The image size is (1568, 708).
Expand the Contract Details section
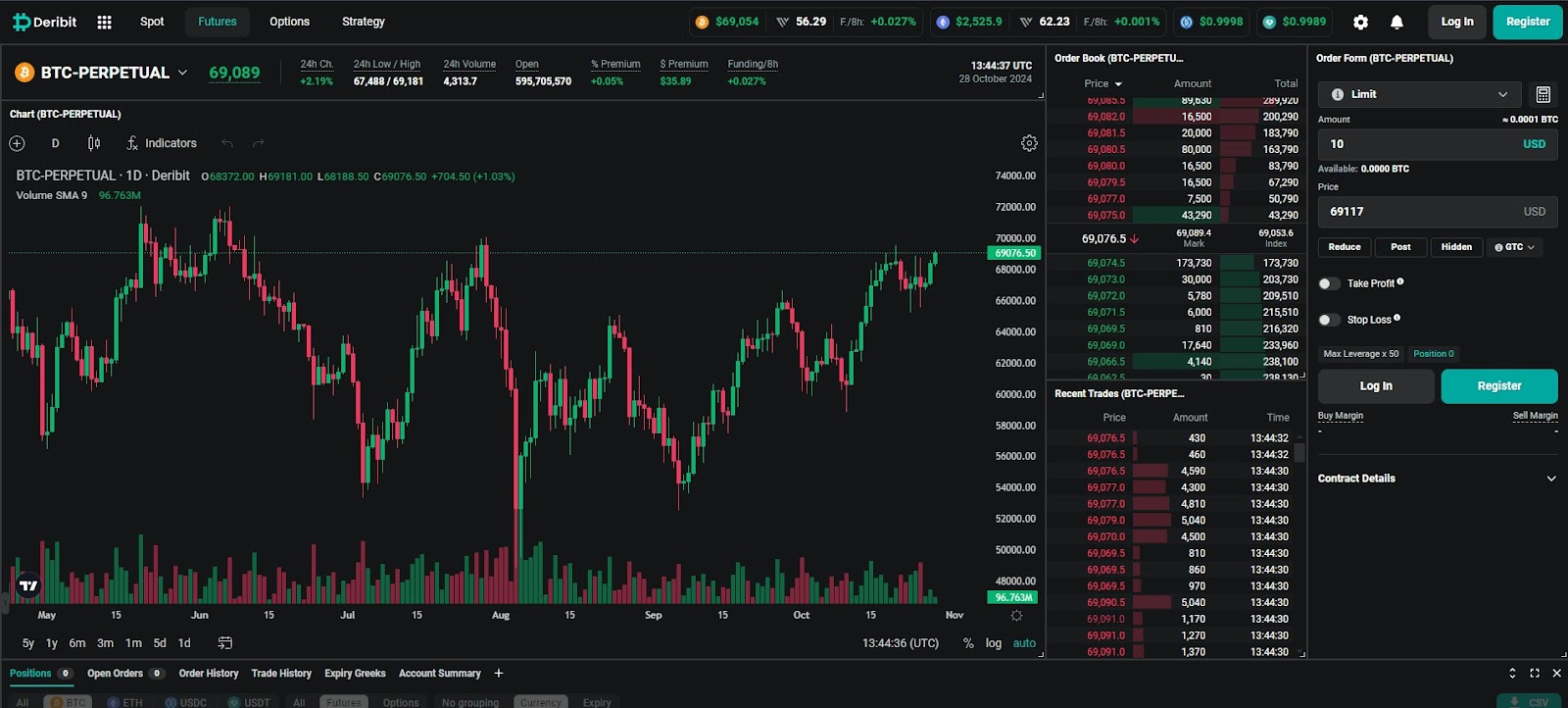[1438, 479]
